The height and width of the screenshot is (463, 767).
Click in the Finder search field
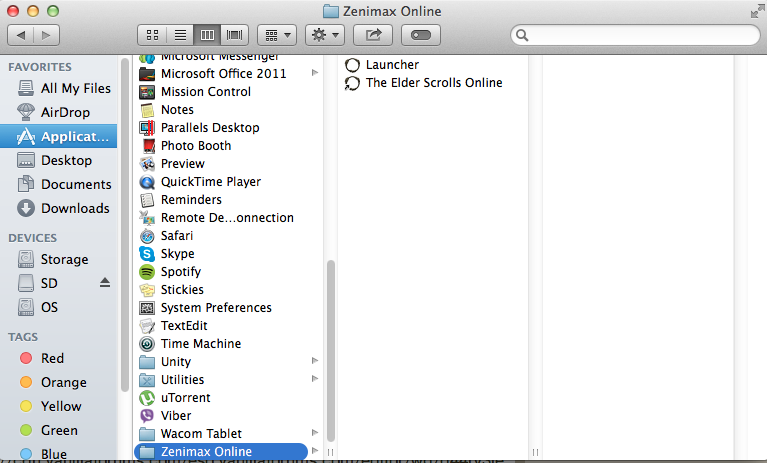635,35
